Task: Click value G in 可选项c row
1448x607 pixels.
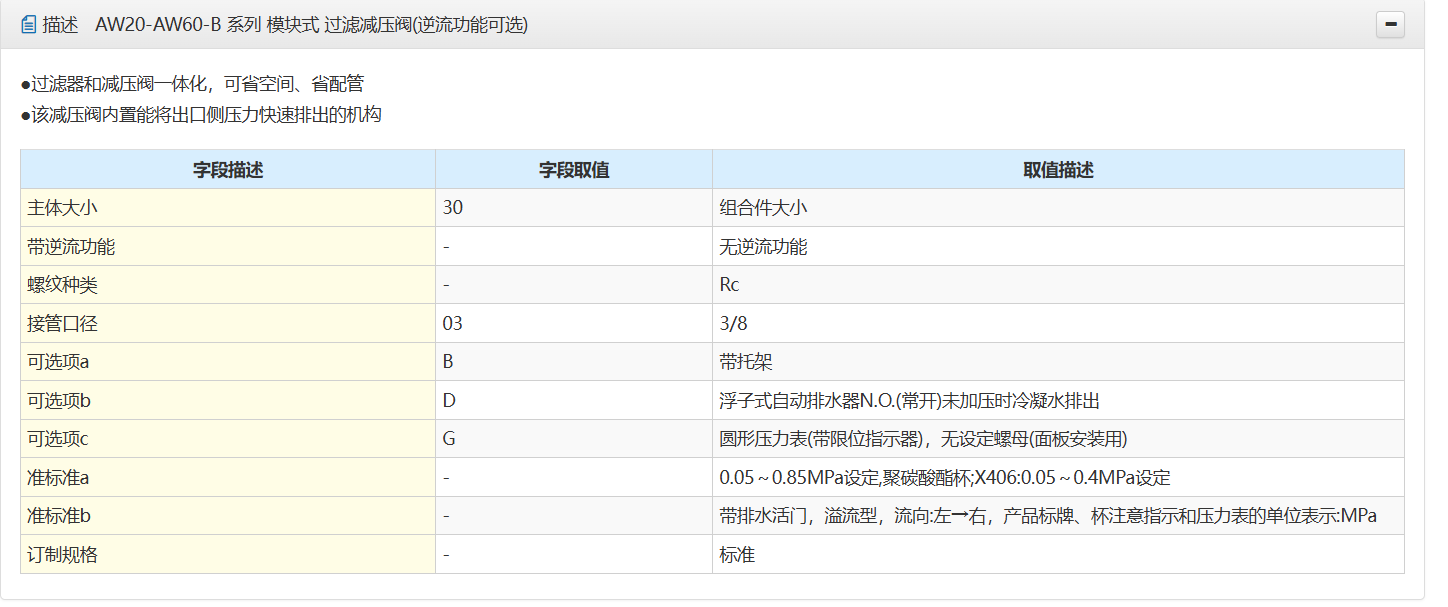Action: pos(449,439)
